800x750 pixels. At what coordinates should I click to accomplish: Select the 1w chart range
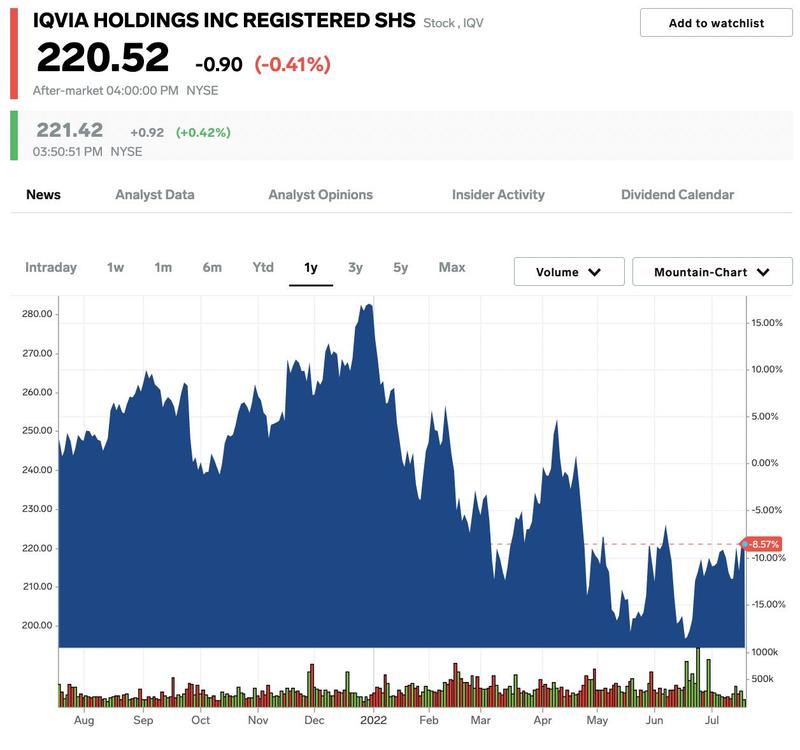(115, 267)
